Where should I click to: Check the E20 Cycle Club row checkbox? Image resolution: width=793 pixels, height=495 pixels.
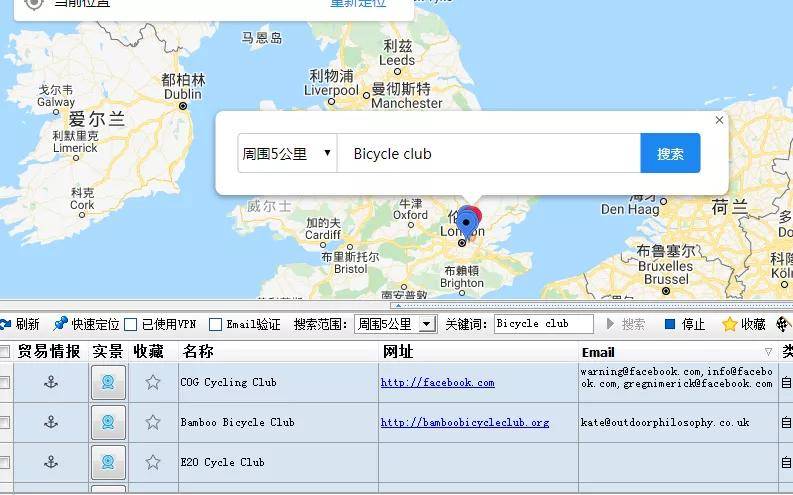4,462
